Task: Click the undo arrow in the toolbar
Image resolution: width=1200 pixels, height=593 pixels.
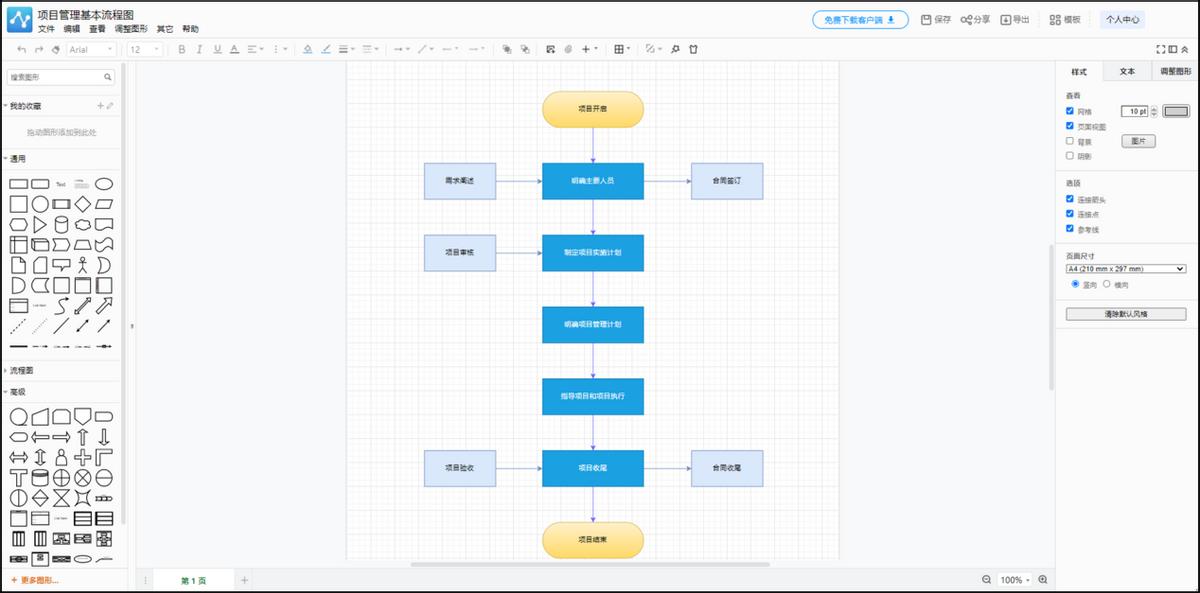Action: tap(21, 49)
